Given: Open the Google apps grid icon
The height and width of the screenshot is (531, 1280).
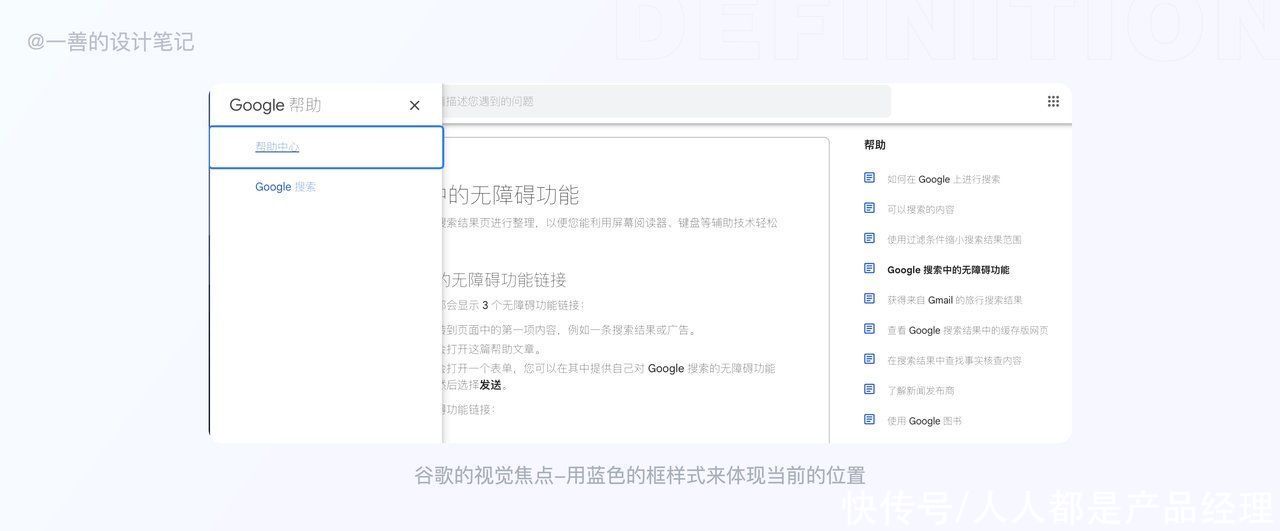Looking at the screenshot, I should tap(1053, 101).
